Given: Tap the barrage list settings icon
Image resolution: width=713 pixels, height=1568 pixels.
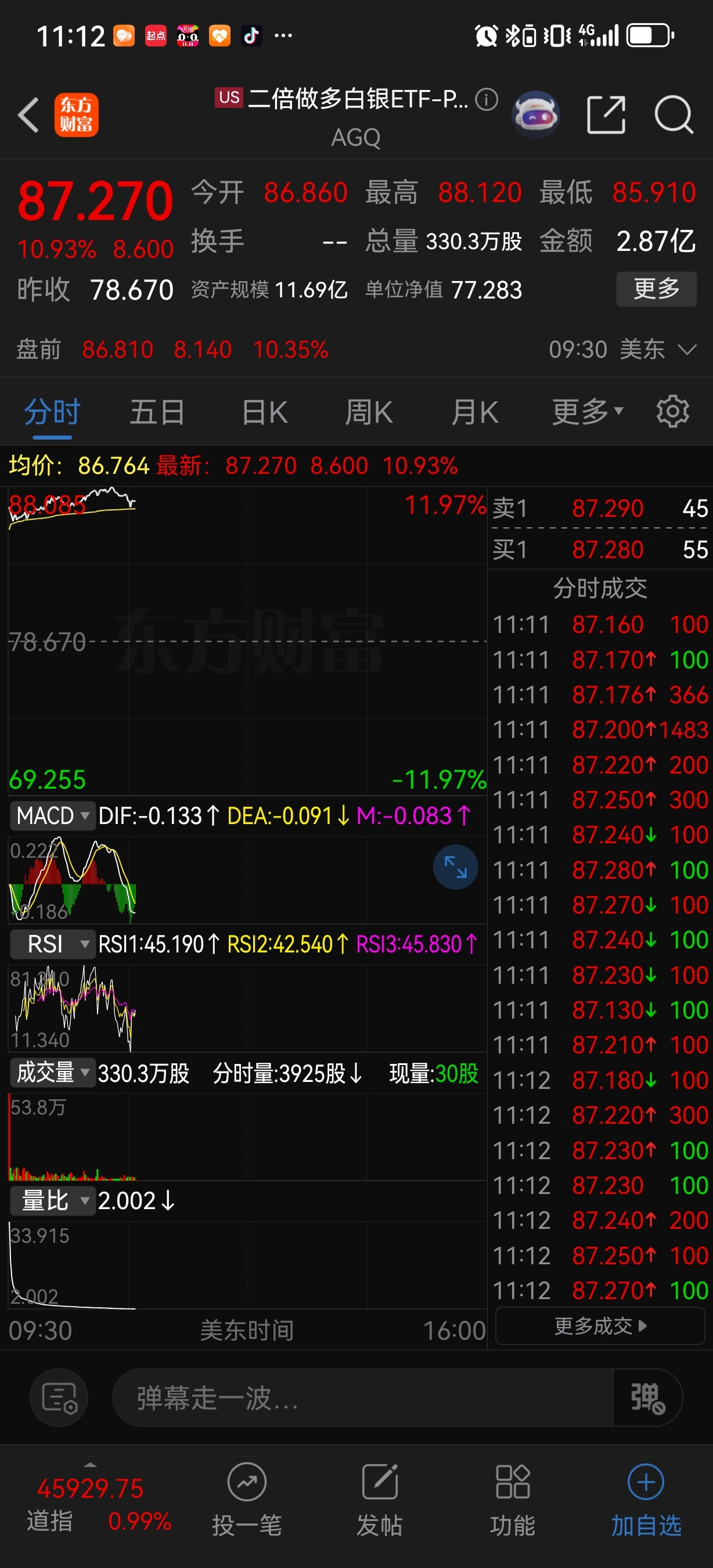Looking at the screenshot, I should tap(59, 1398).
